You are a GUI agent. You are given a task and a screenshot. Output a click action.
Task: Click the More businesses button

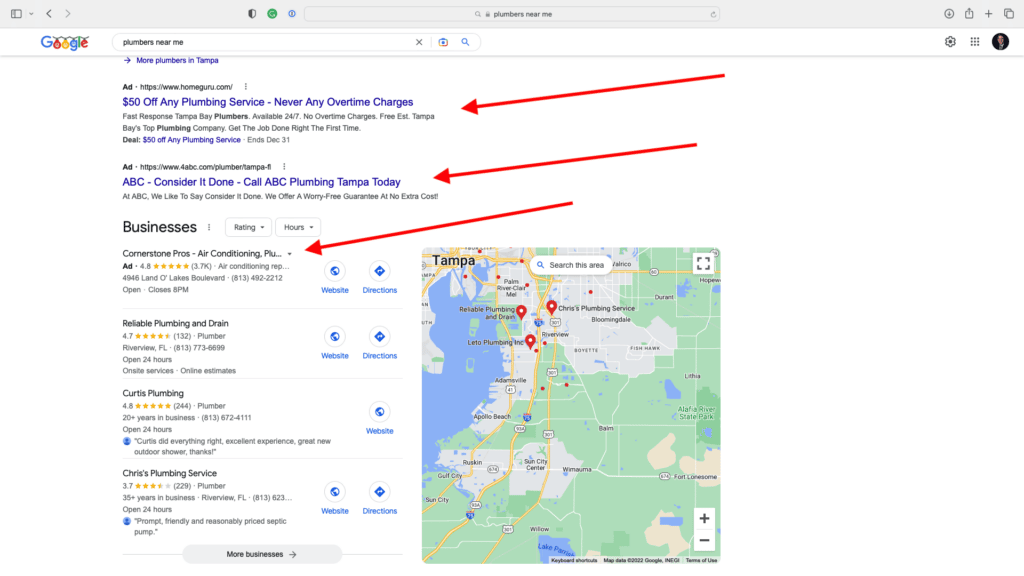click(262, 554)
